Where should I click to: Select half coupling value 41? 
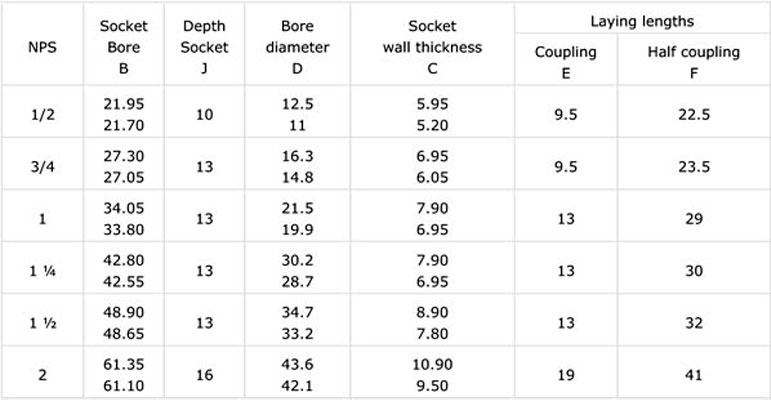(694, 375)
